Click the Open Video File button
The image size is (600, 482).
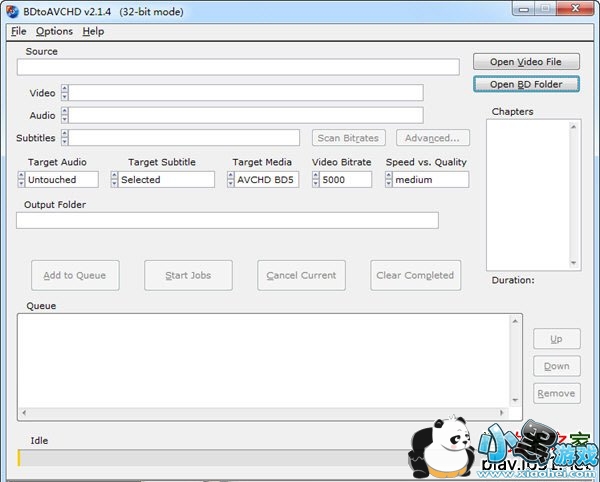pos(526,62)
